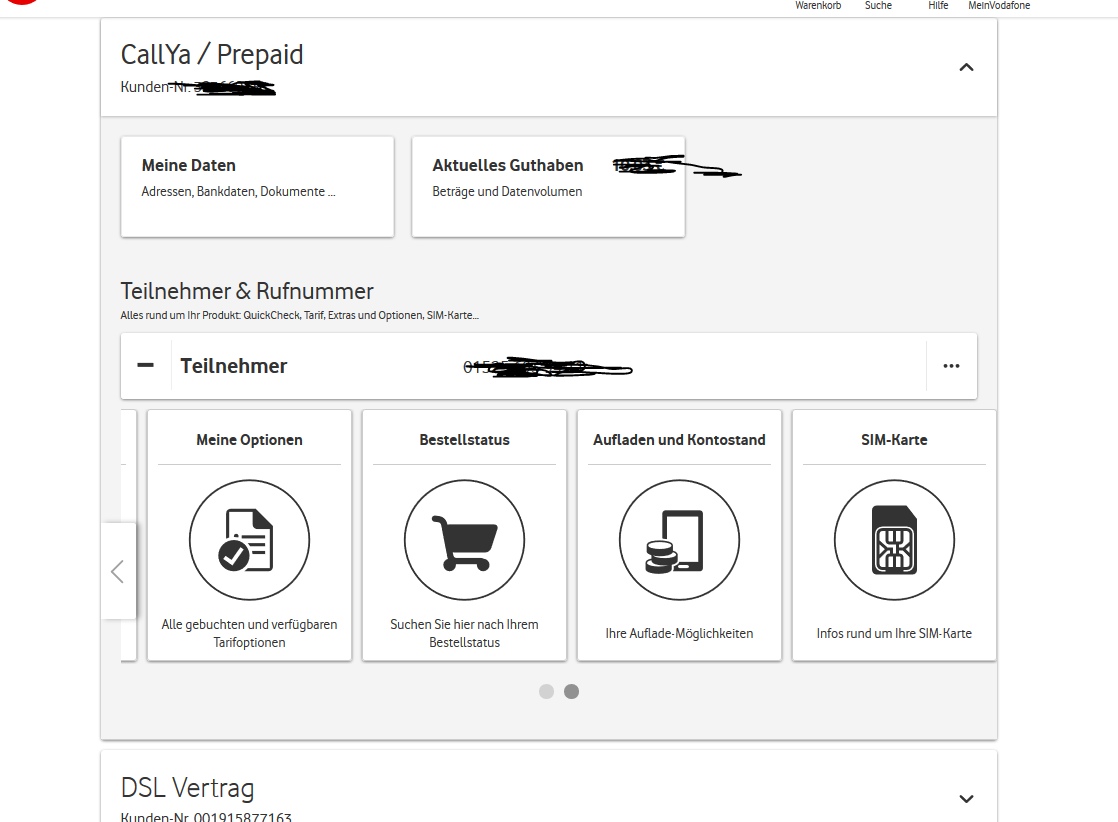Collapse the CallYa / Prepaid section
The height and width of the screenshot is (822, 1118).
coord(966,68)
